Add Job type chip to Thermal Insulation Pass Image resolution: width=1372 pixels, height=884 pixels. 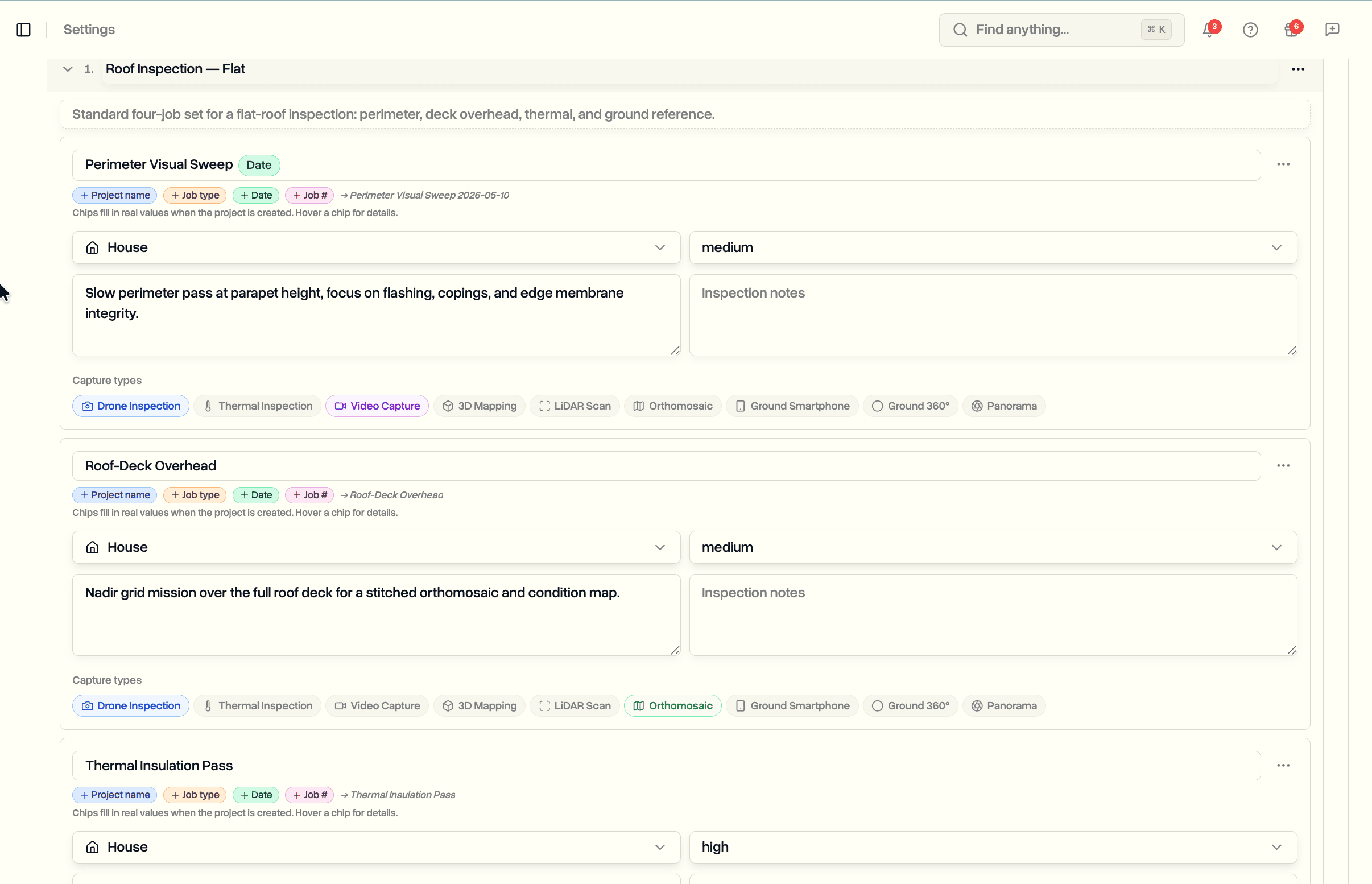click(x=195, y=795)
